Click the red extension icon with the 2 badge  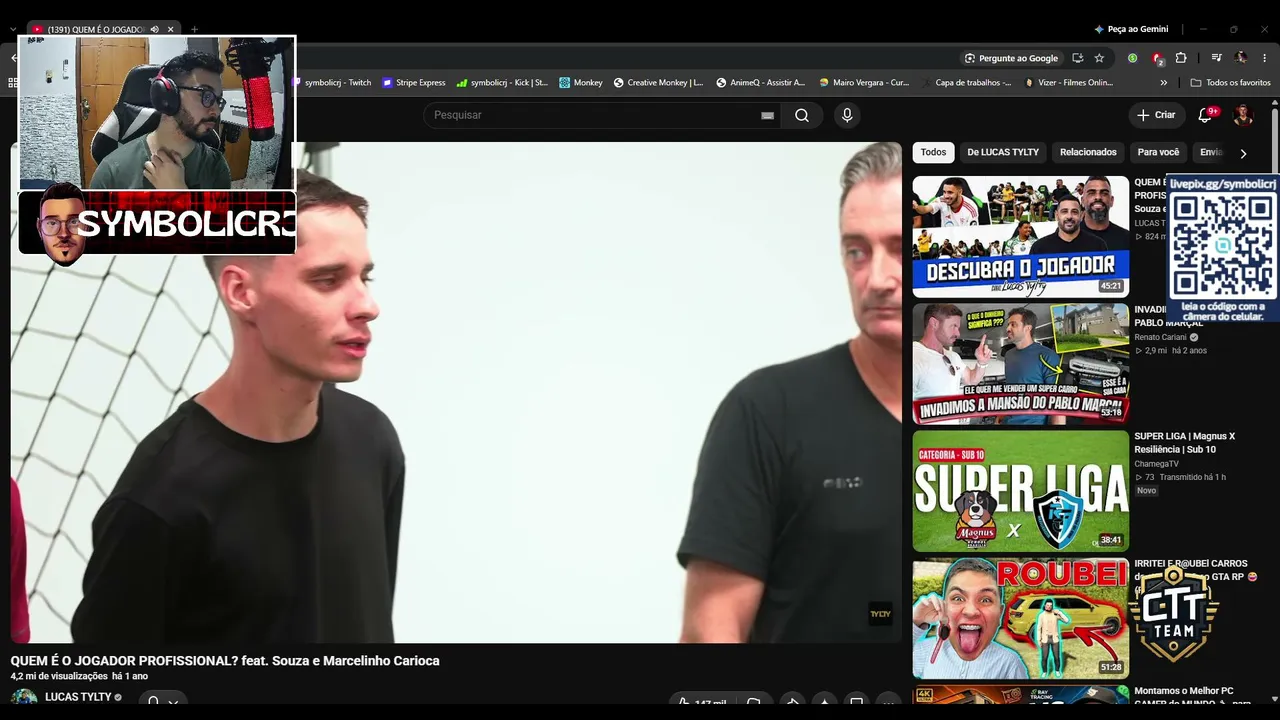click(1157, 58)
